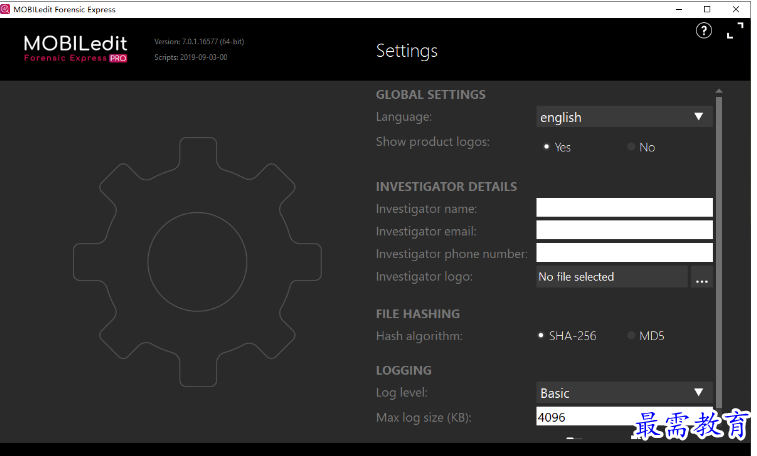The height and width of the screenshot is (456, 757).
Task: Choose SHA-256 hash algorithm
Action: [x=567, y=336]
